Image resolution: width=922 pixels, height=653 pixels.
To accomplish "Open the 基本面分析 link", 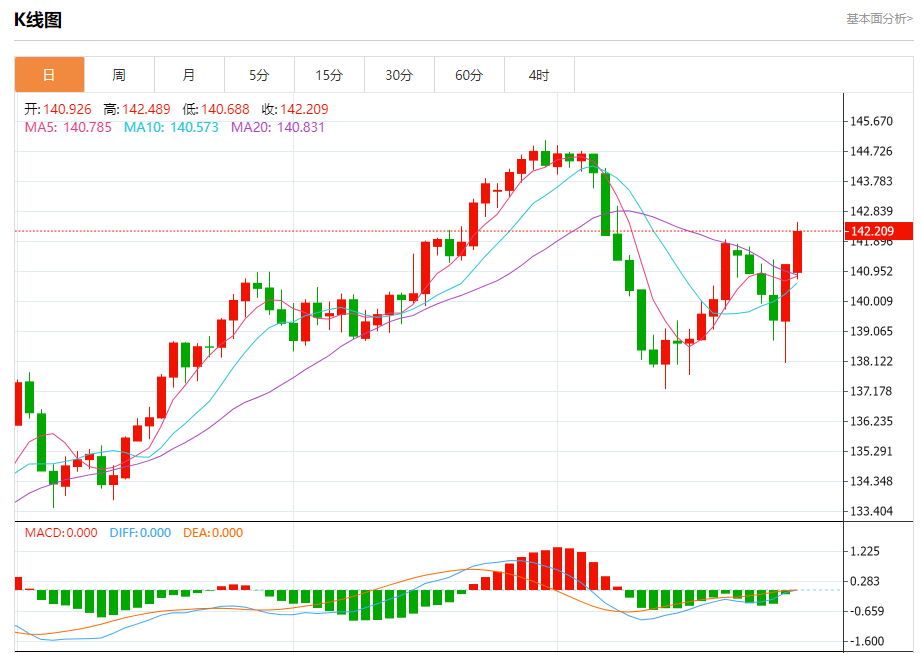I will (x=879, y=19).
